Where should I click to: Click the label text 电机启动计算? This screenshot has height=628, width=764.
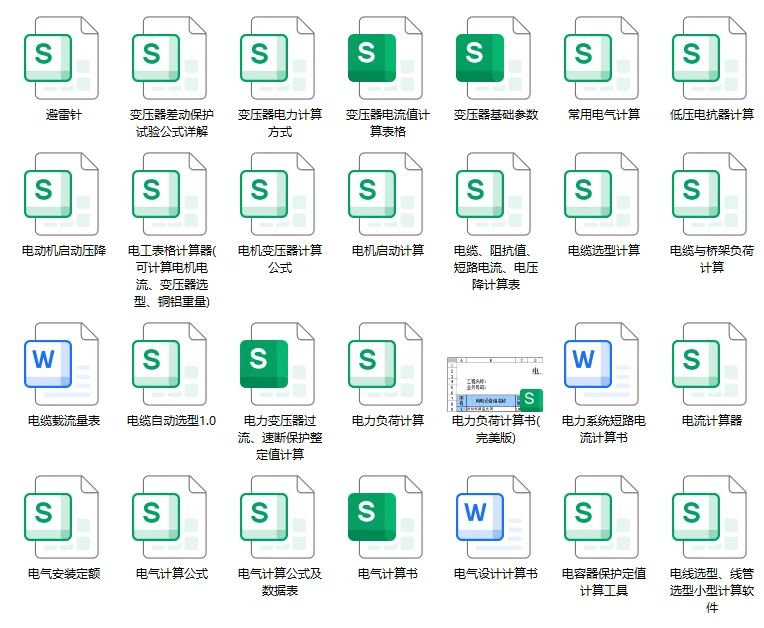click(388, 251)
